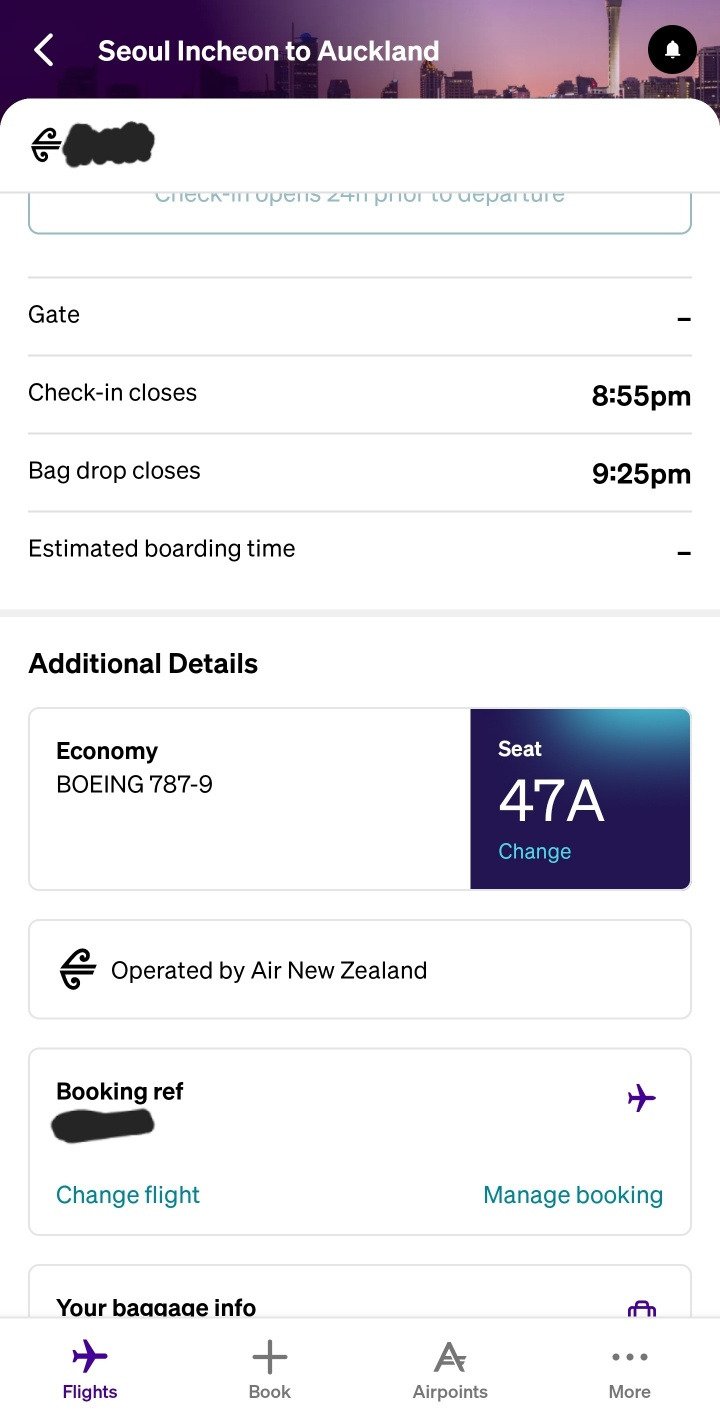Tap the Change flight link
The height and width of the screenshot is (1416, 720).
(x=128, y=1195)
